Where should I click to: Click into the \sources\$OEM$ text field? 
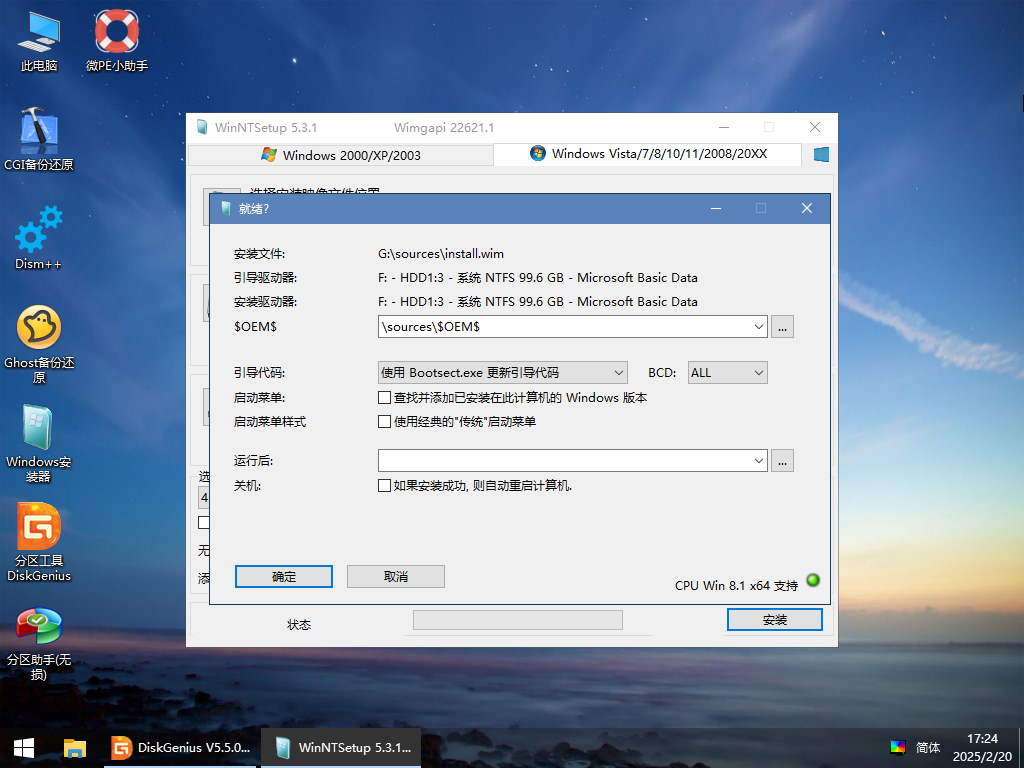coord(565,327)
